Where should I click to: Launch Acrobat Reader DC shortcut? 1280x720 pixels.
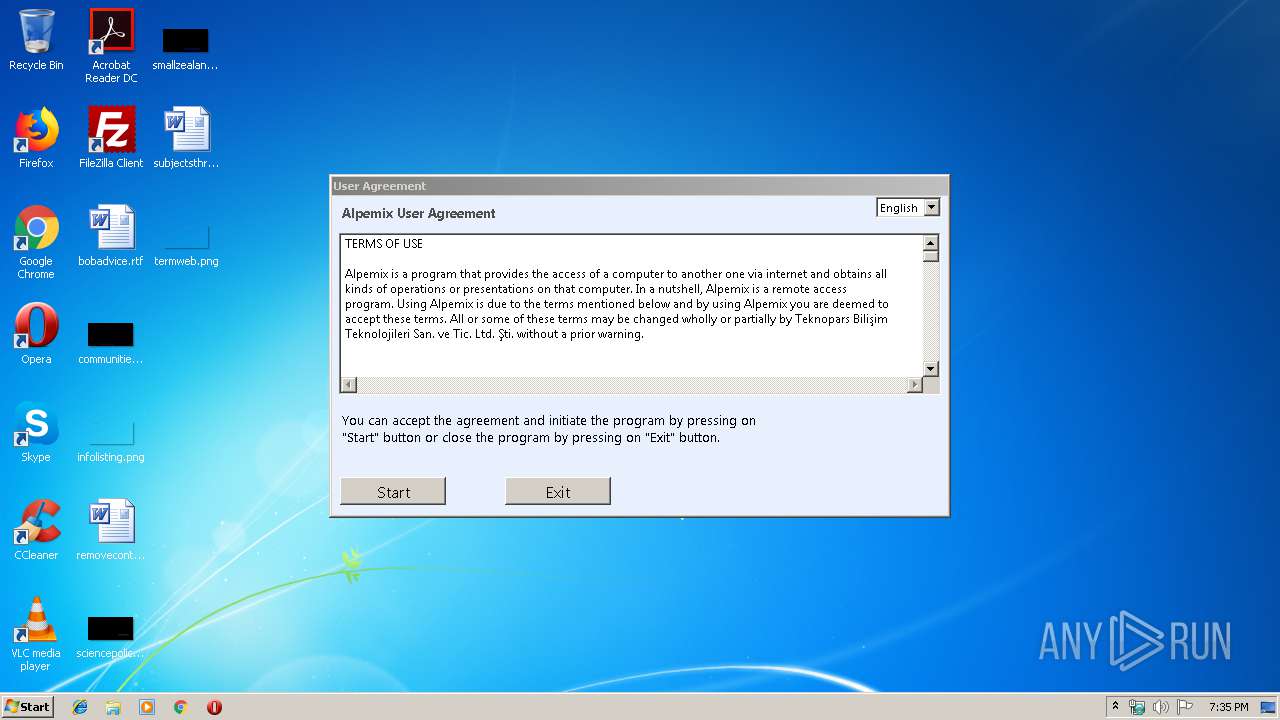tap(111, 45)
